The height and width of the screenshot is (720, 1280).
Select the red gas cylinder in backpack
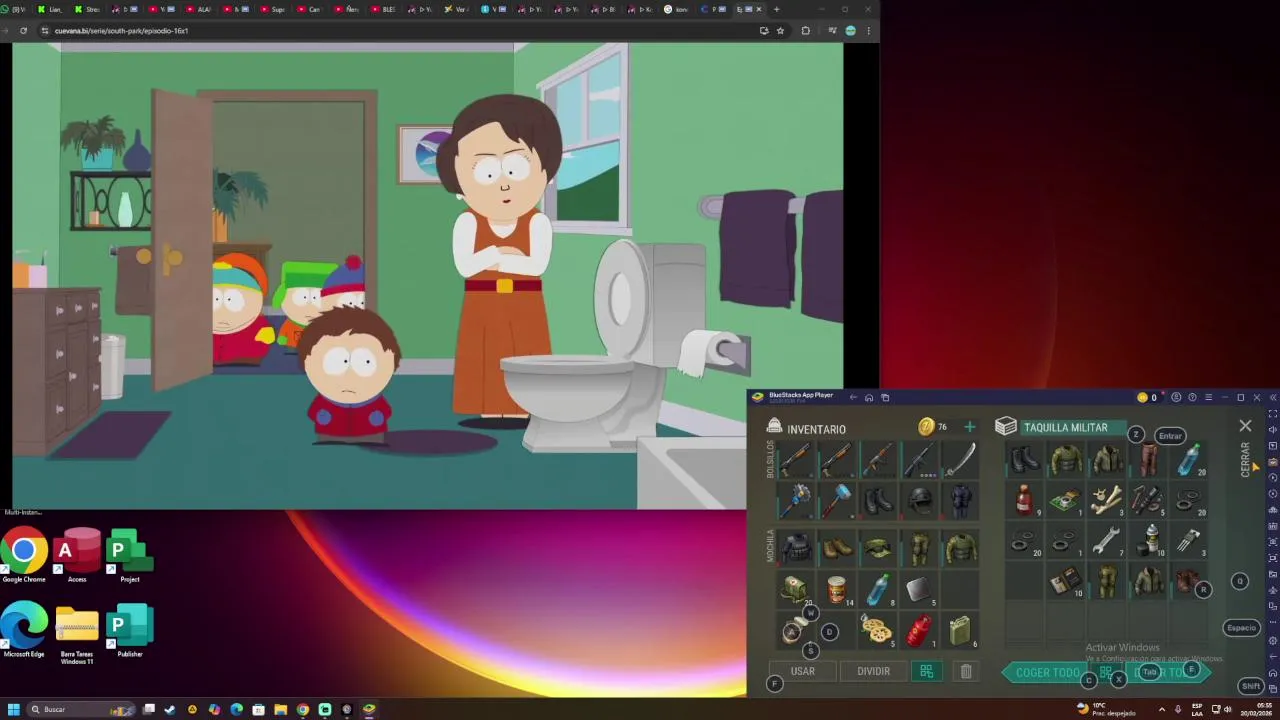pyautogui.click(x=919, y=630)
